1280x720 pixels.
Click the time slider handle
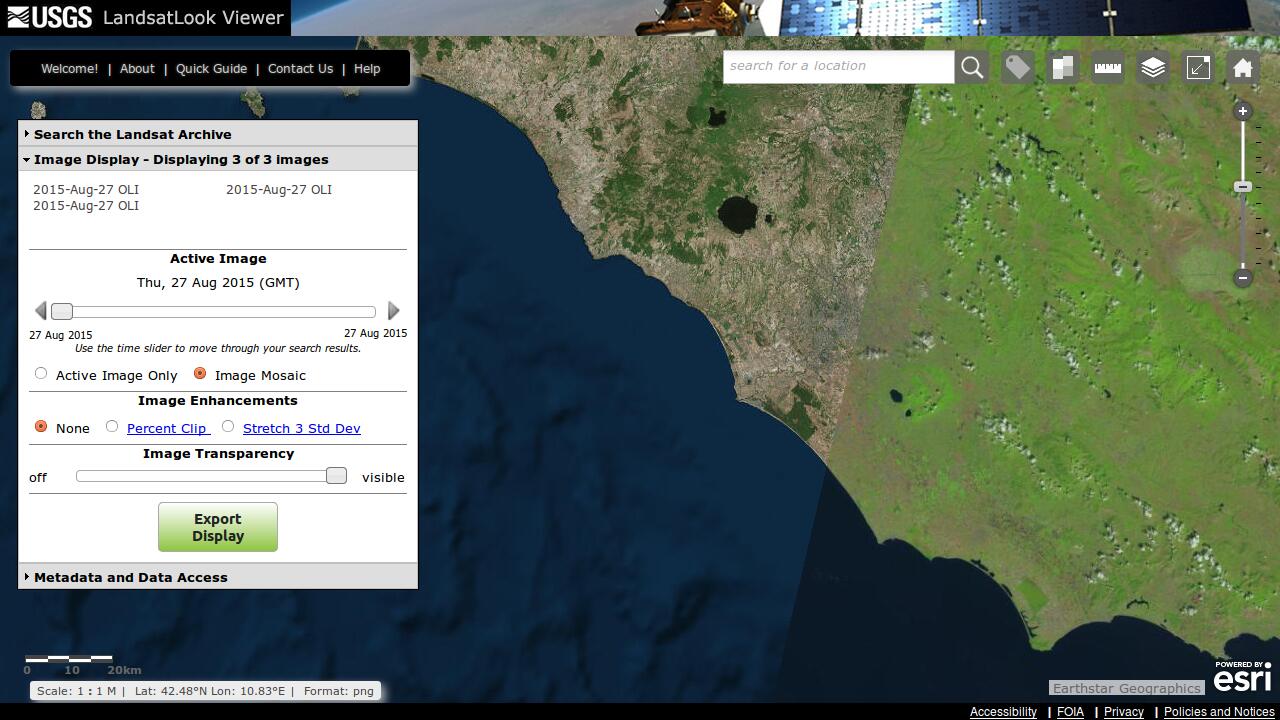coord(62,312)
